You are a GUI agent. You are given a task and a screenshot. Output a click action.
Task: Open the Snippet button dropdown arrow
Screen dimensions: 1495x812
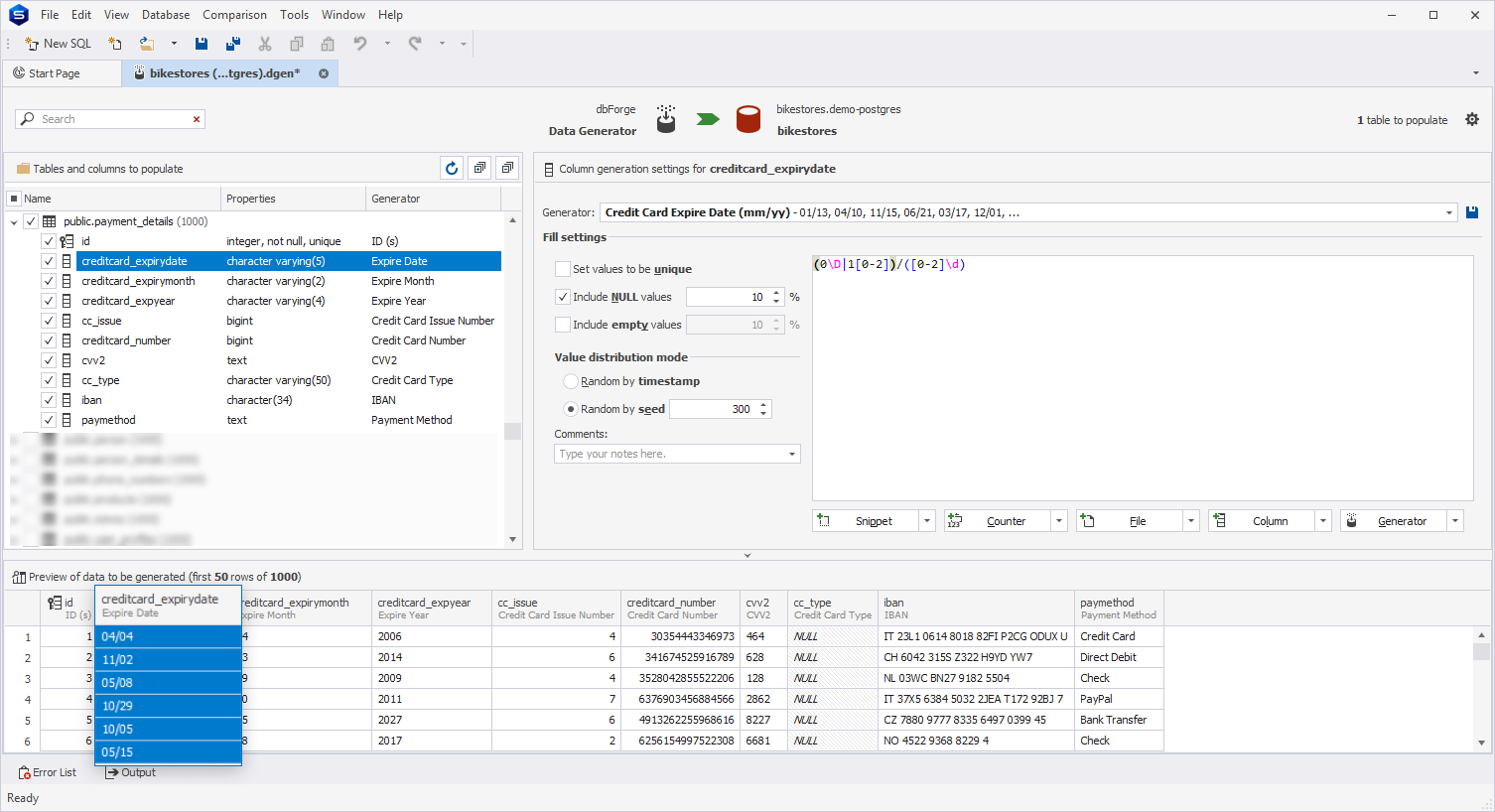click(x=927, y=521)
